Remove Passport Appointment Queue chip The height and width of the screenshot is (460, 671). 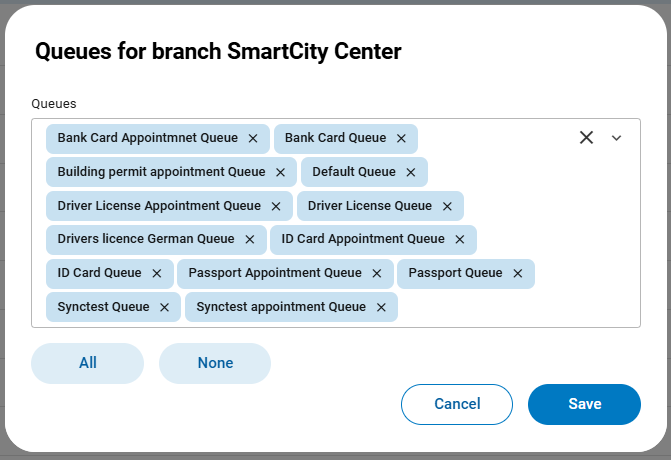377,273
